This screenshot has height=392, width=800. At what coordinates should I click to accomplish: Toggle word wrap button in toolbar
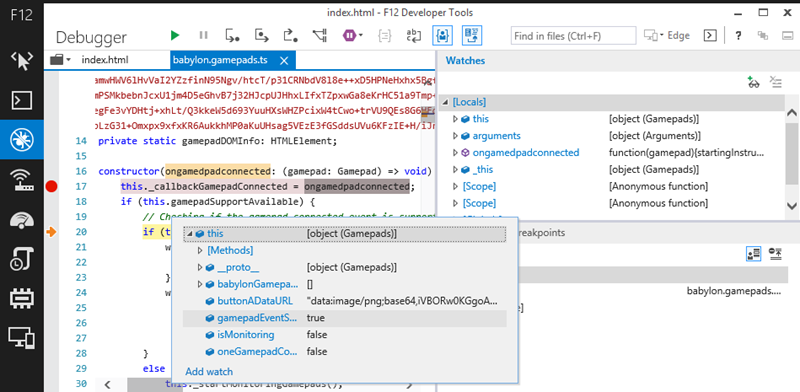click(x=413, y=35)
